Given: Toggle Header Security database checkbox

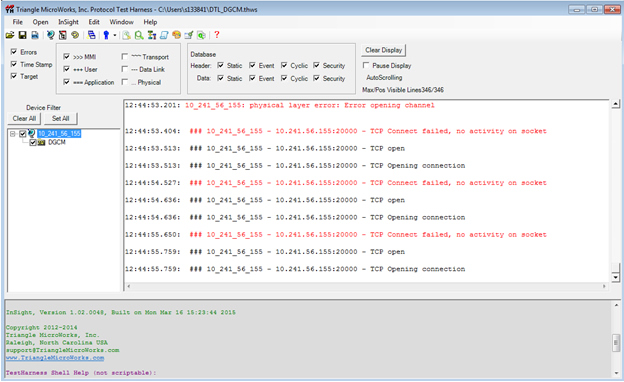Looking at the screenshot, I should click(x=316, y=65).
